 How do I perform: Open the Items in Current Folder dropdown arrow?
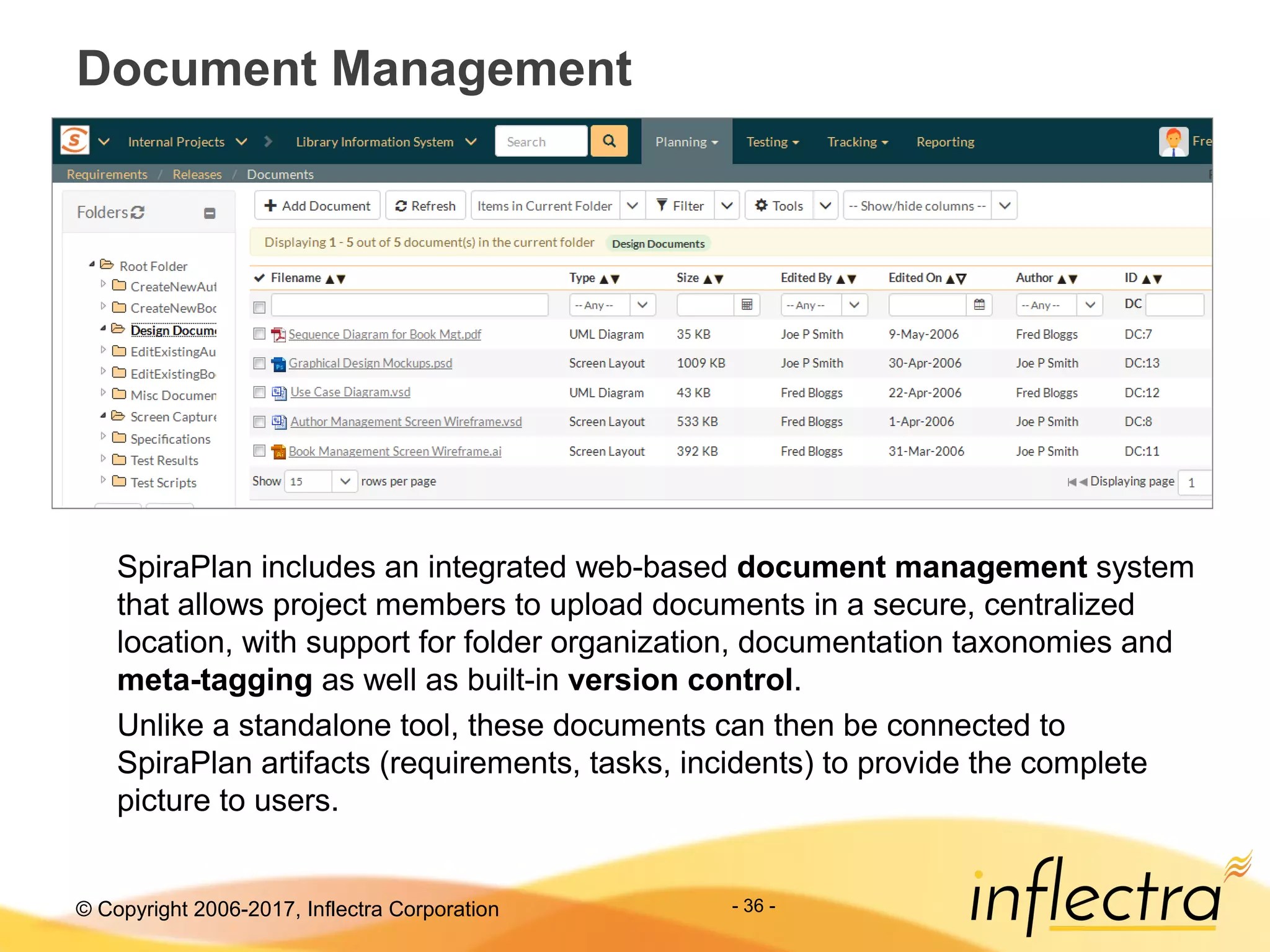click(x=632, y=206)
